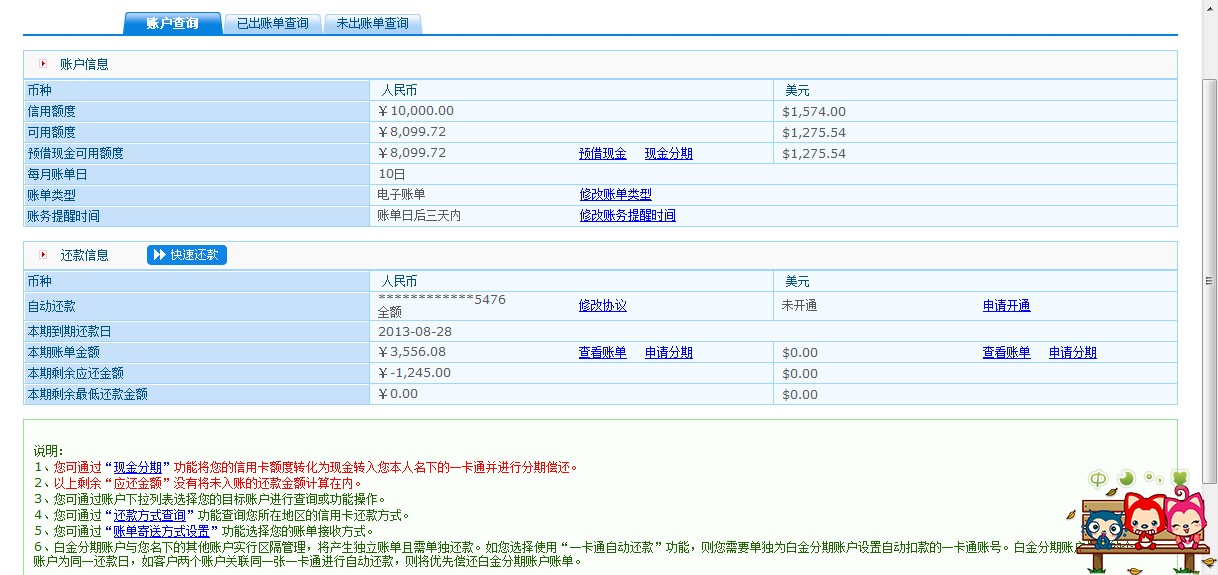Select the 未开通 status text
This screenshot has height=575, width=1218.
(x=799, y=306)
